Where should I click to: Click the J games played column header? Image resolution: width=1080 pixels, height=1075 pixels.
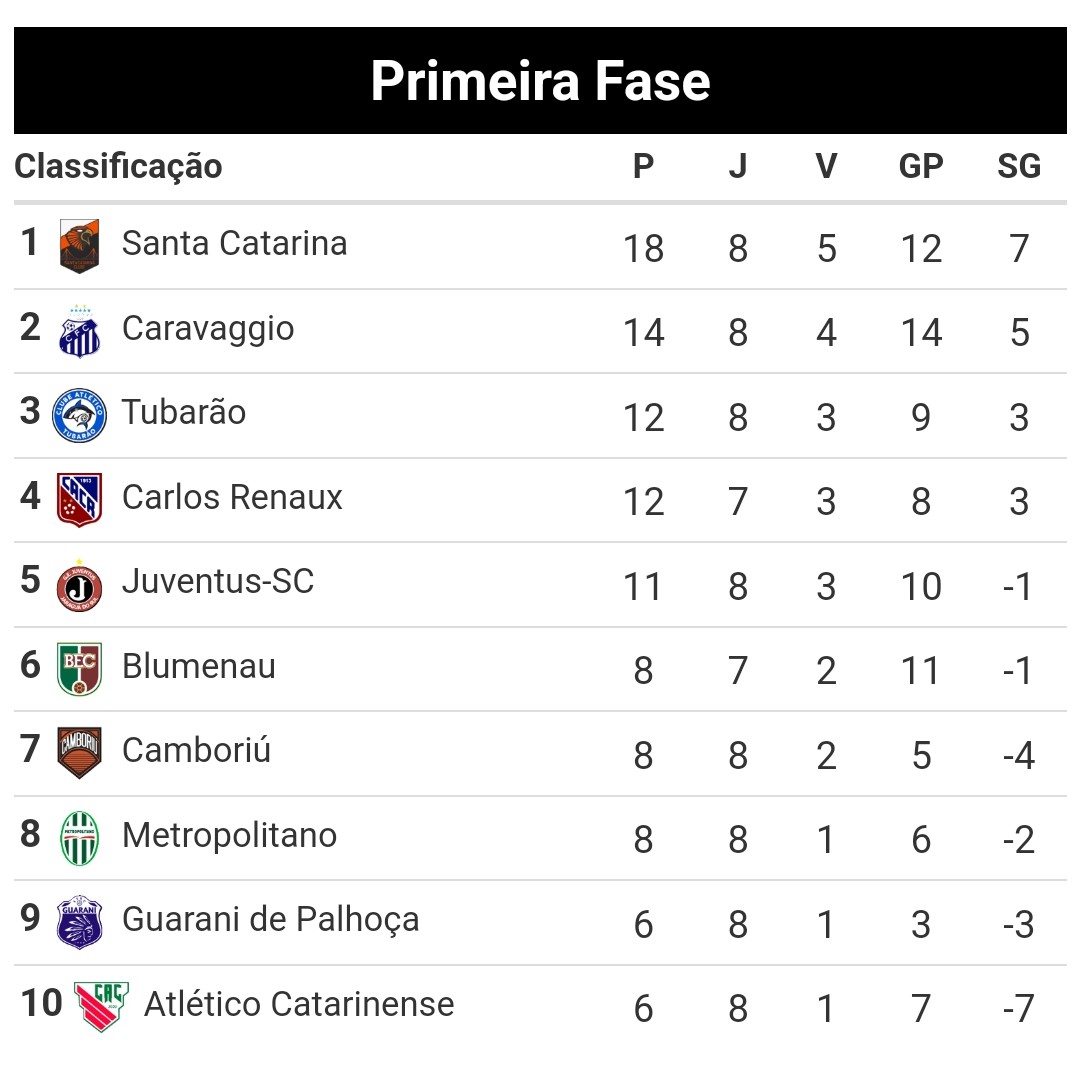click(737, 166)
